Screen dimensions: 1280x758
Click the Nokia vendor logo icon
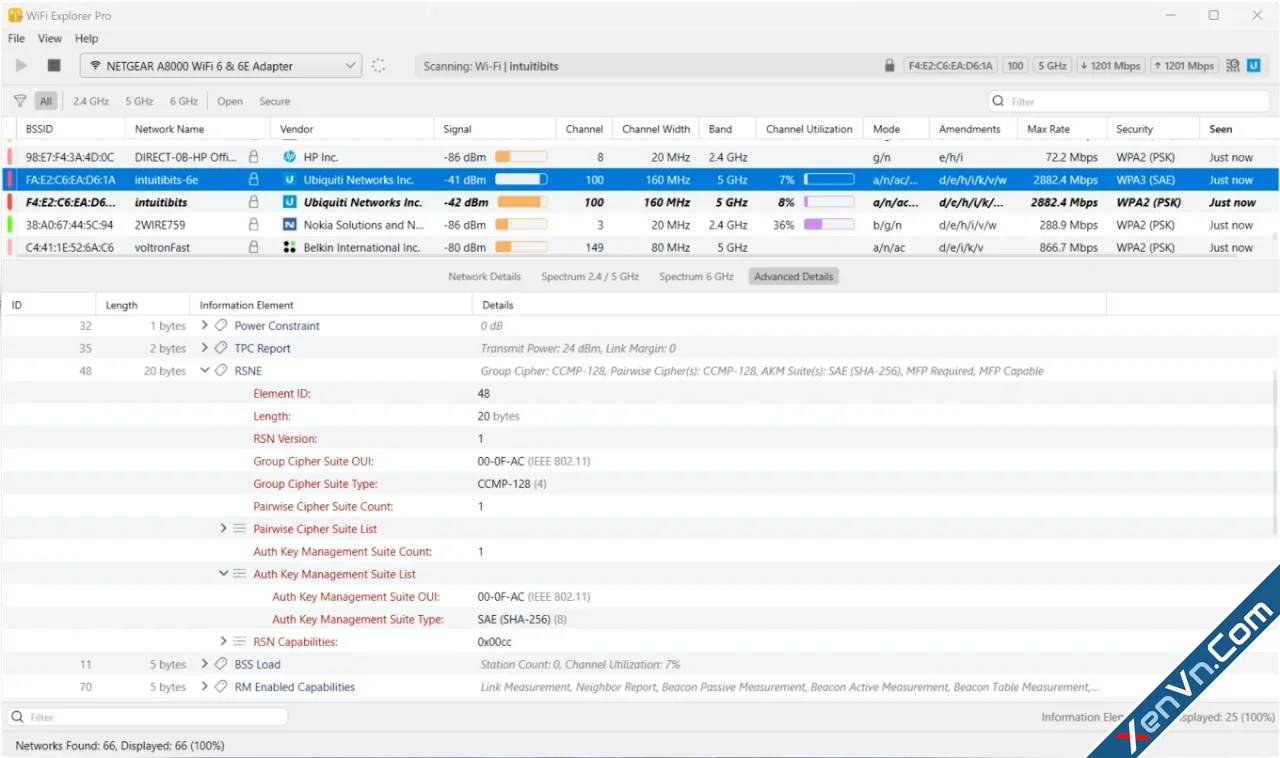point(290,225)
